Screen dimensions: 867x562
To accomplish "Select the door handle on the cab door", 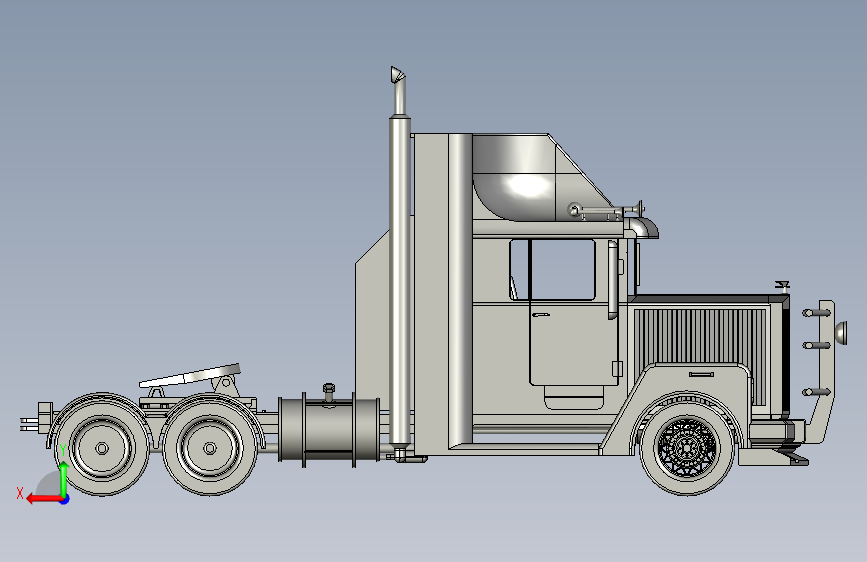I will click(541, 315).
